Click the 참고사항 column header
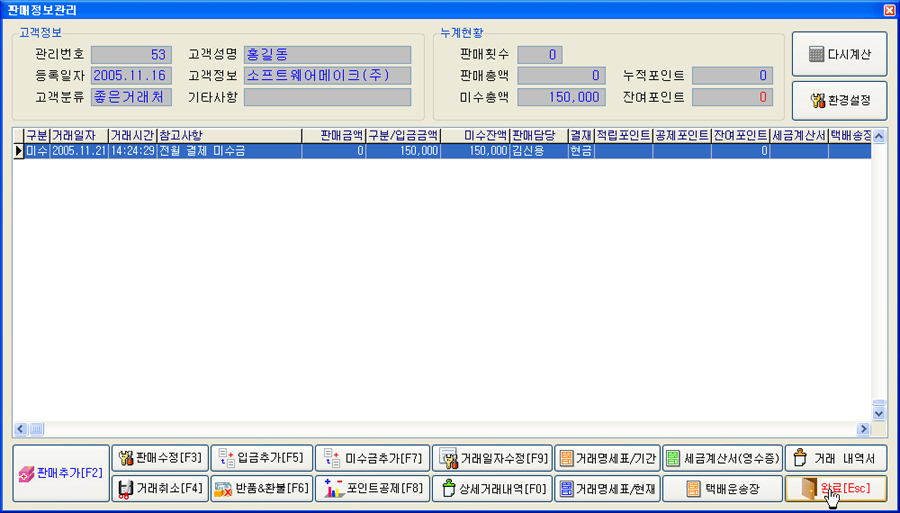Viewport: 900px width, 513px height. point(229,136)
